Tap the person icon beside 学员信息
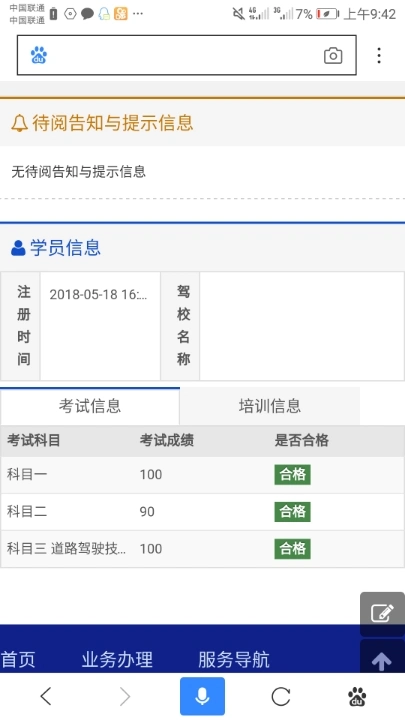 coord(18,248)
